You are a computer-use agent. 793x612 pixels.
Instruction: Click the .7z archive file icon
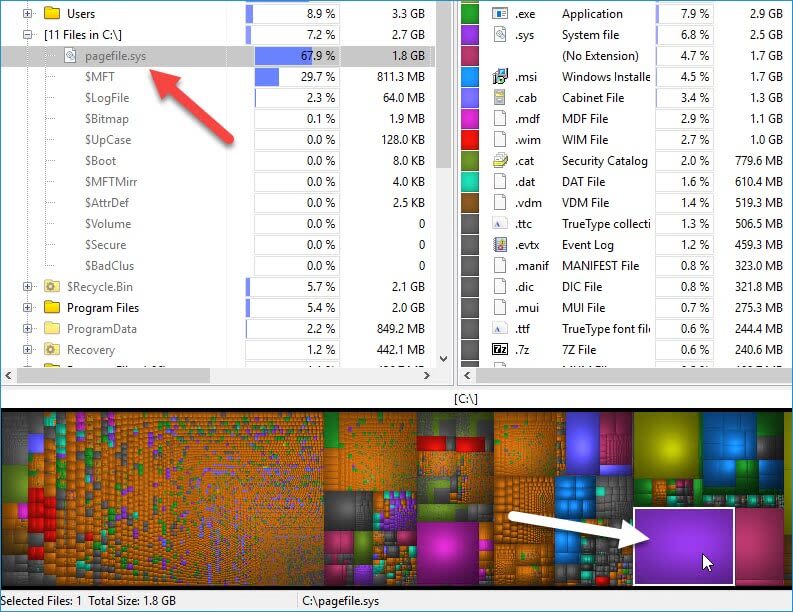(x=500, y=349)
